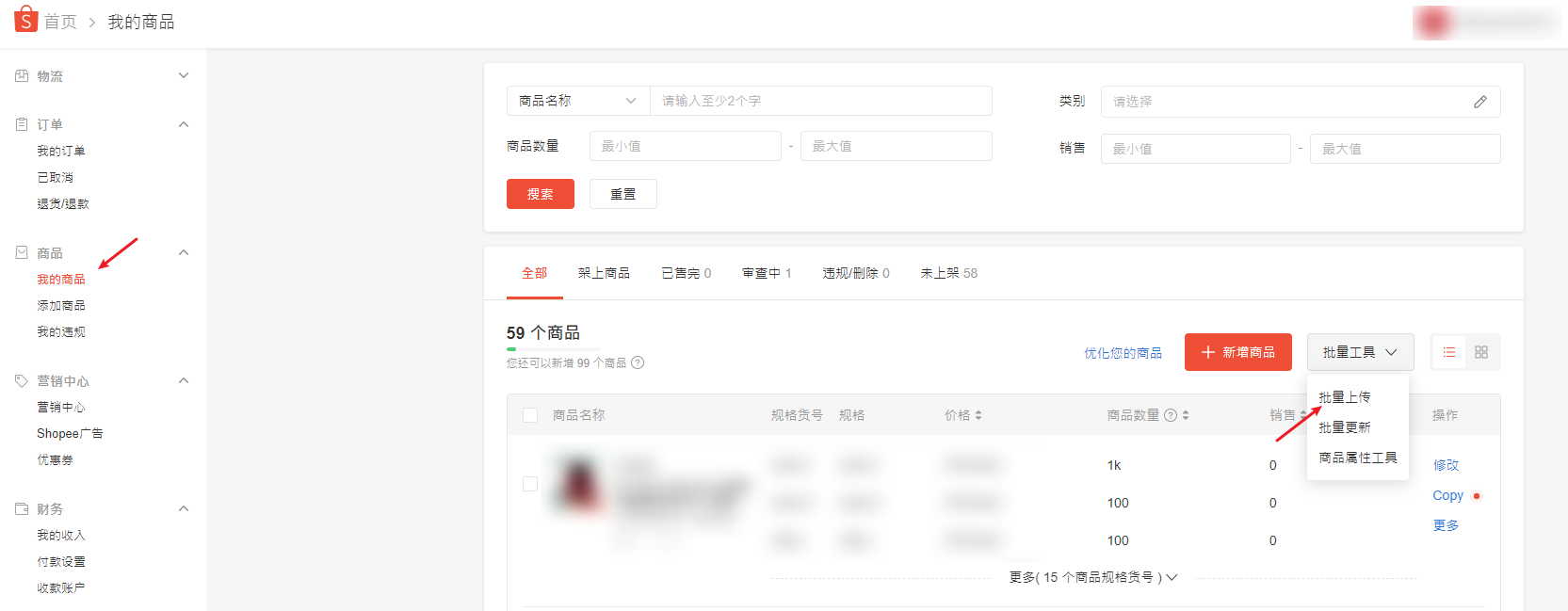This screenshot has height=611, width=1568.
Task: Tick the select-all checkbox in table header
Action: tap(530, 415)
